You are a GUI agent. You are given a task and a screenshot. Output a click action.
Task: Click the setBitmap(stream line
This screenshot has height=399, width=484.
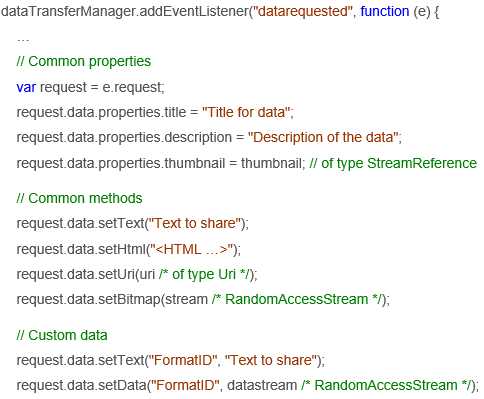203,300
